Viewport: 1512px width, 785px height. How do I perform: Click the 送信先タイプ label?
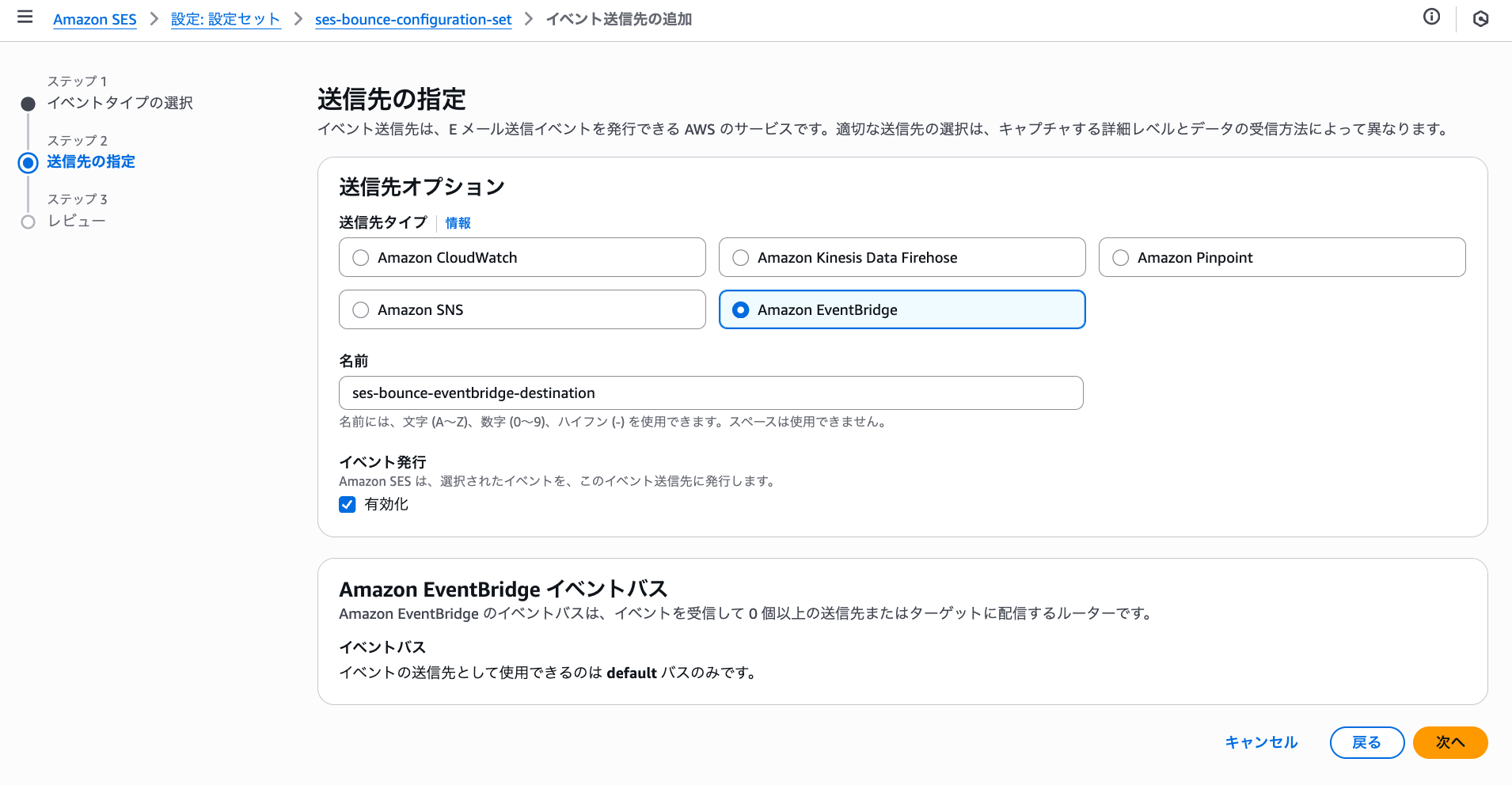(x=383, y=223)
